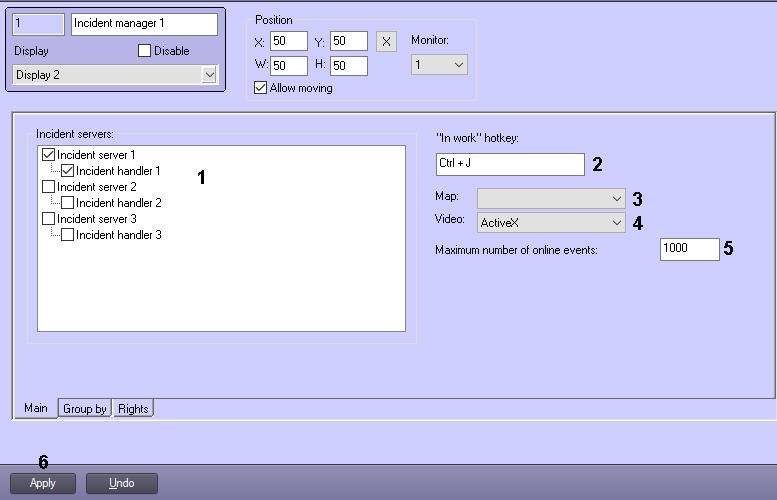Enable Incident server 2 checkbox

[x=49, y=187]
